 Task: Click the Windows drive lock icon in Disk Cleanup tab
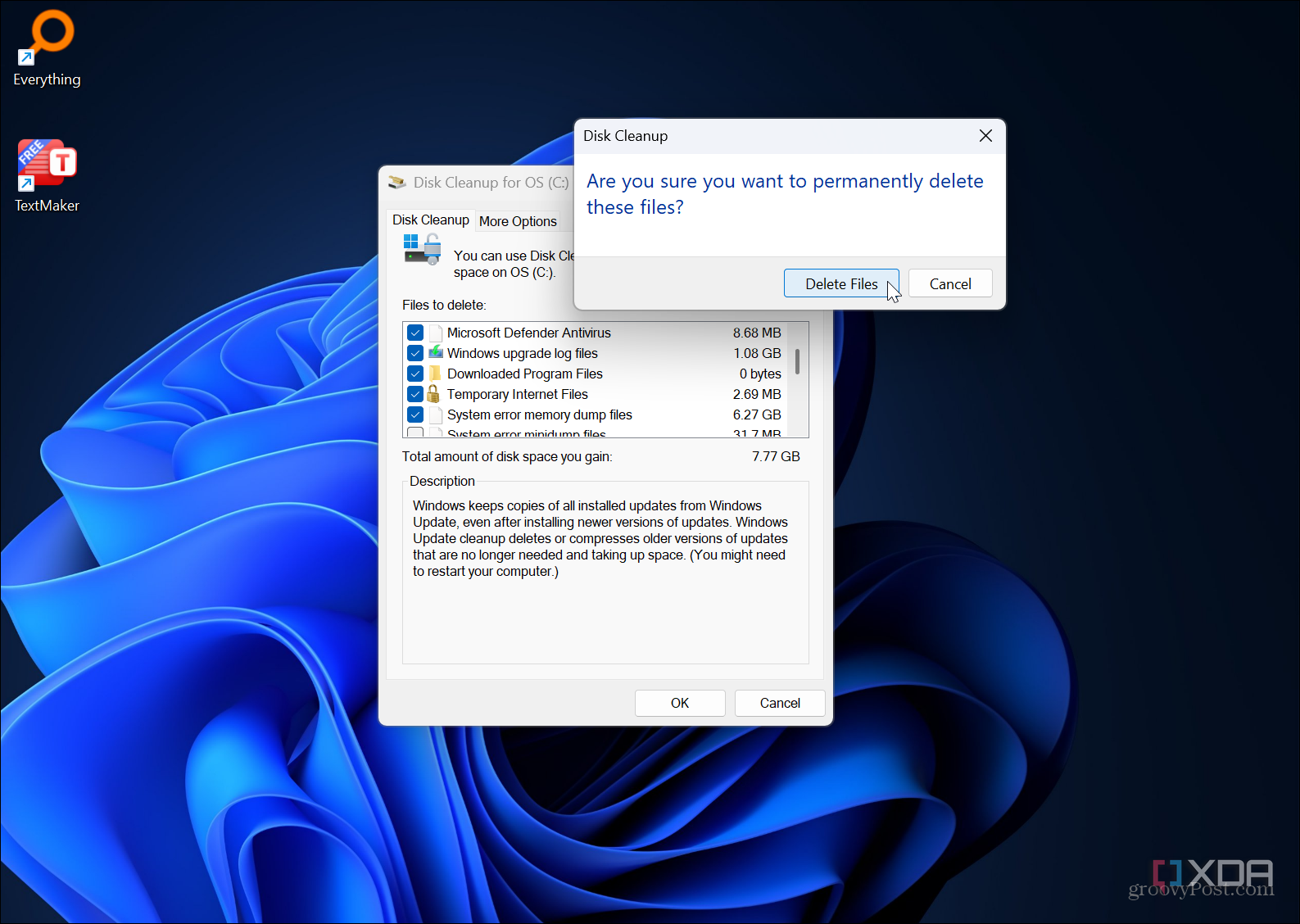423,249
